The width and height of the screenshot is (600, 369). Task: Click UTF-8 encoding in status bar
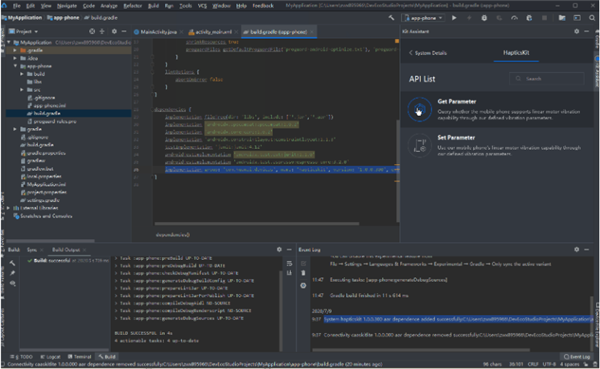[x=549, y=364]
